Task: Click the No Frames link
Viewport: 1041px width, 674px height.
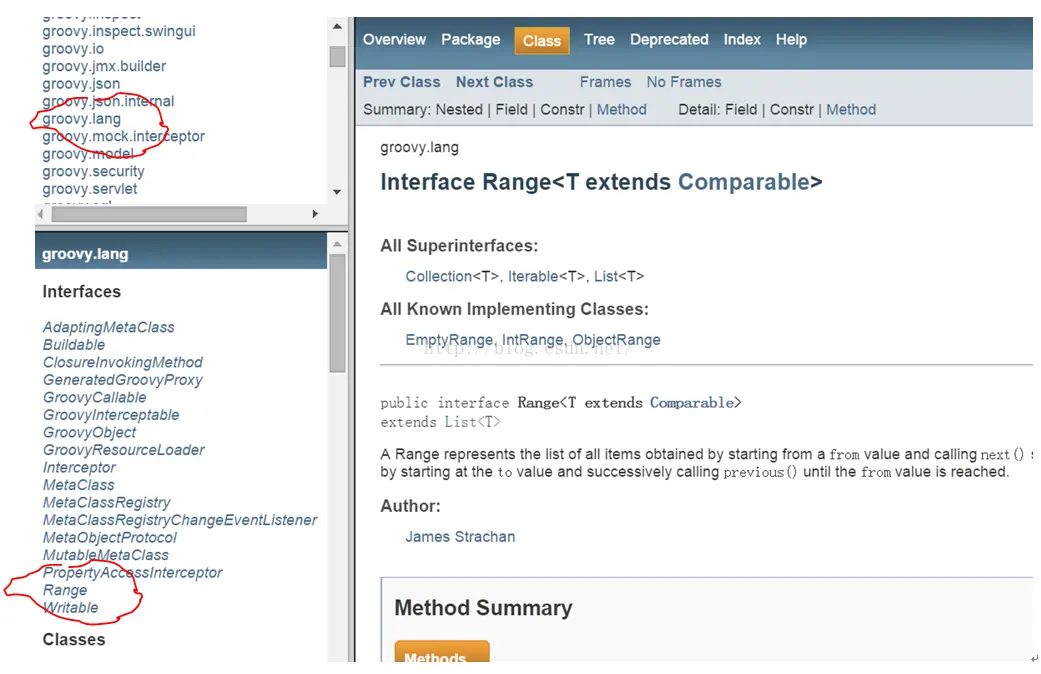Action: click(x=684, y=82)
